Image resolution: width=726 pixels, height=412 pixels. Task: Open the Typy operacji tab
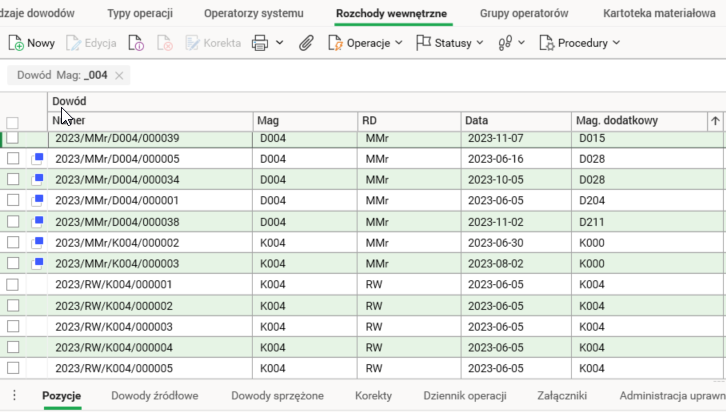[140, 13]
